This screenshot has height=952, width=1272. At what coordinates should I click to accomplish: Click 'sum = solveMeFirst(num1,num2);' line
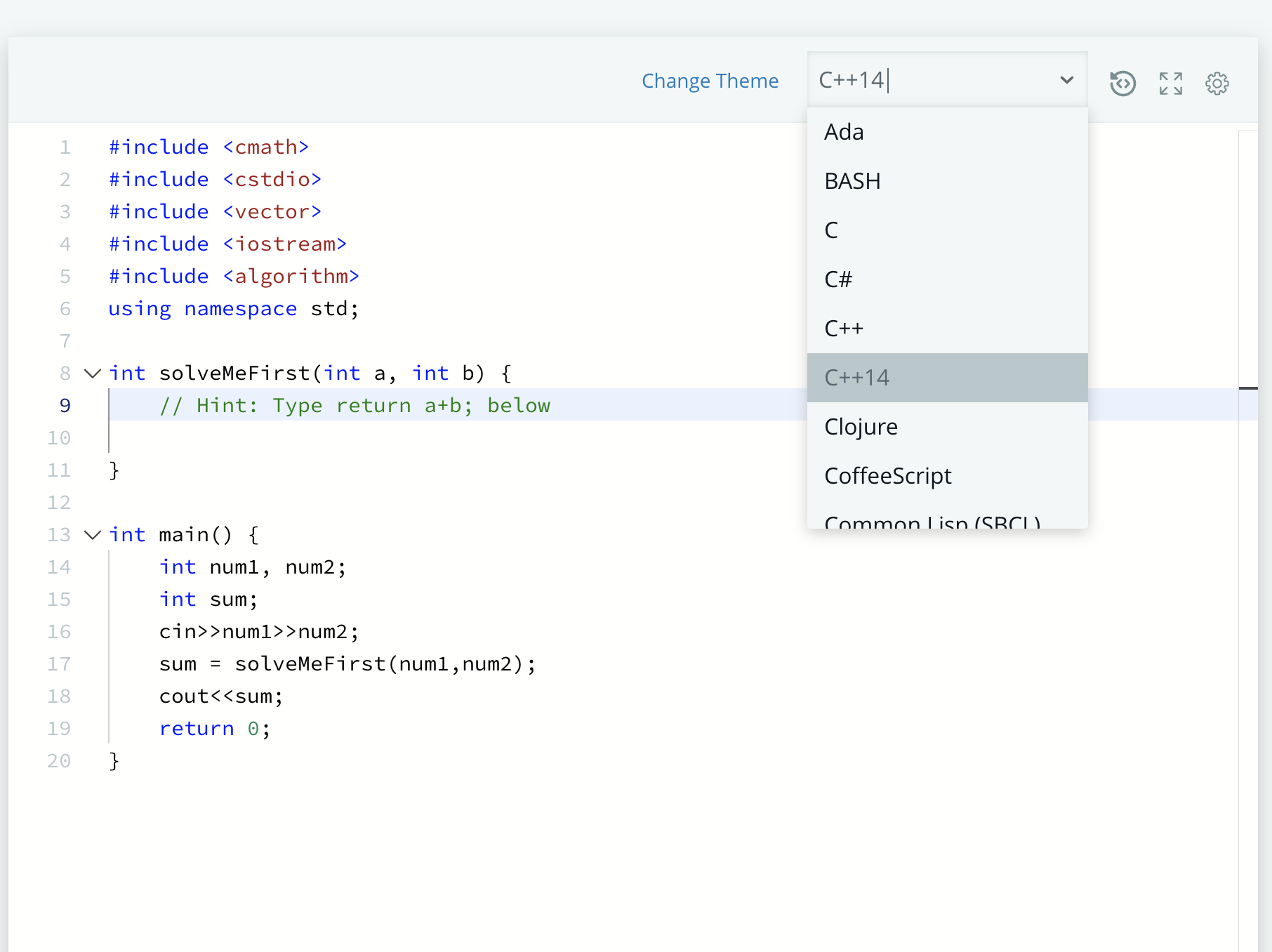347,663
